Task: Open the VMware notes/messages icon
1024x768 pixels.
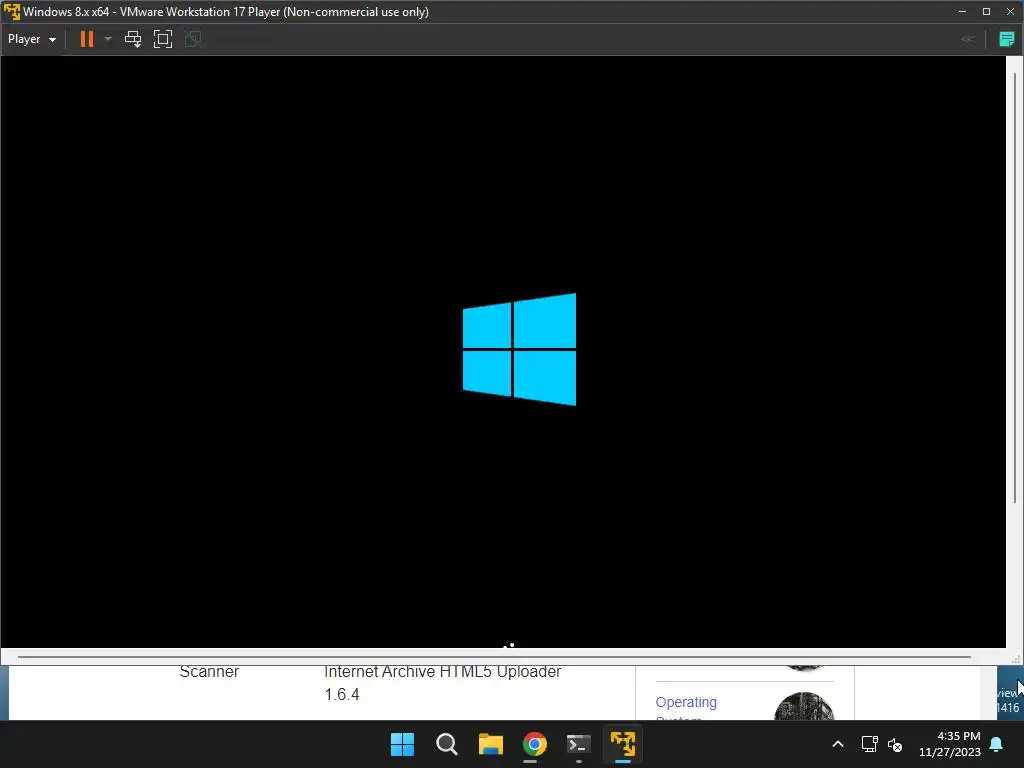Action: click(1006, 39)
